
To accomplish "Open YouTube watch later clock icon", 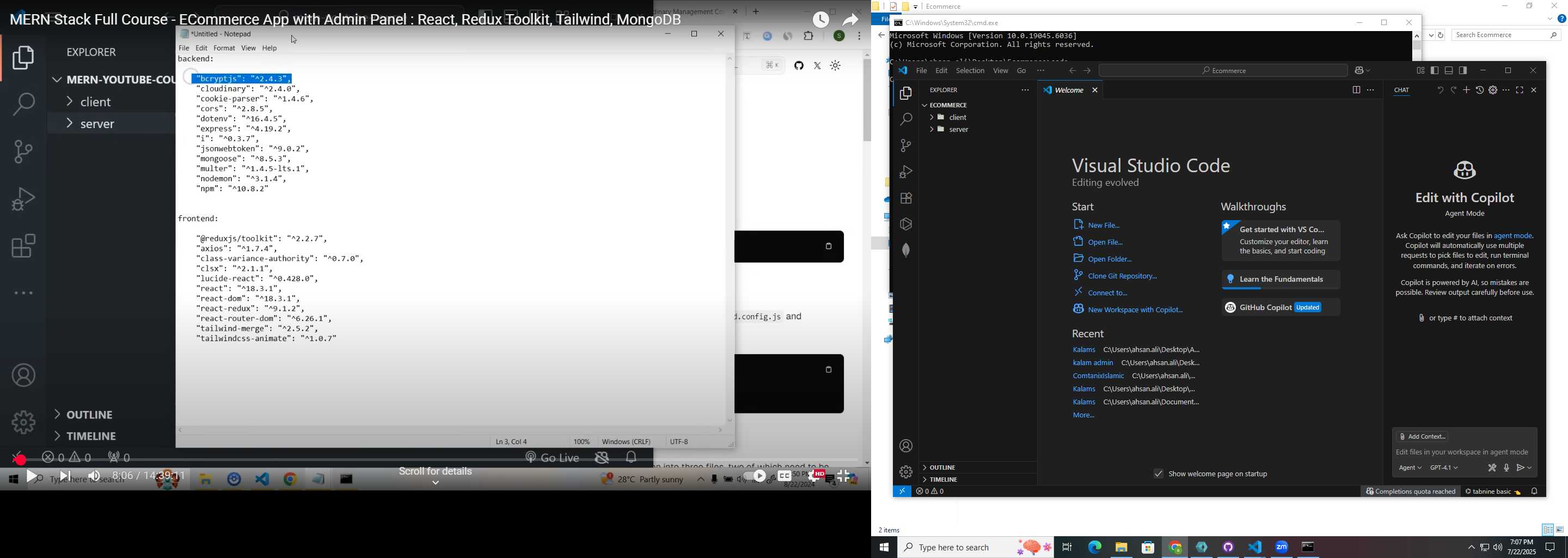I will click(x=821, y=20).
